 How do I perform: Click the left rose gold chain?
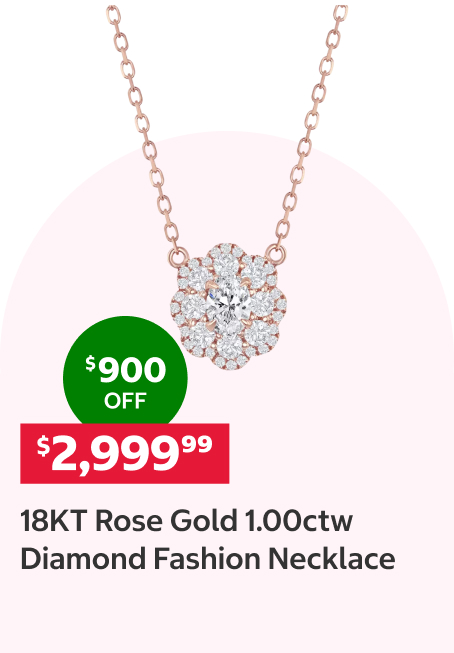pos(144,127)
